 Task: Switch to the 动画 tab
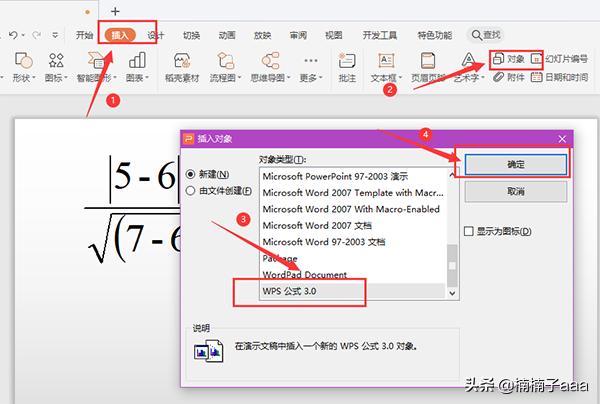(x=227, y=35)
